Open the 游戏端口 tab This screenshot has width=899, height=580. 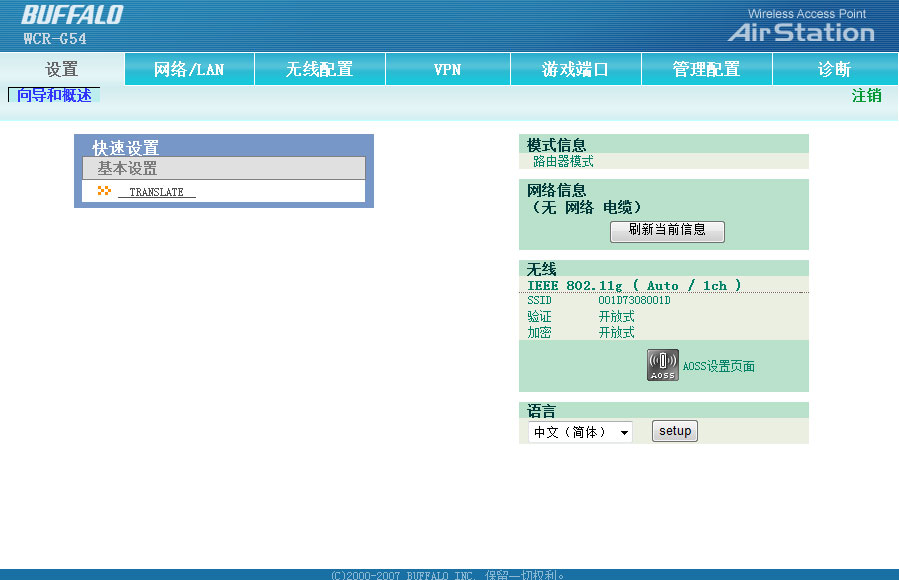point(576,69)
